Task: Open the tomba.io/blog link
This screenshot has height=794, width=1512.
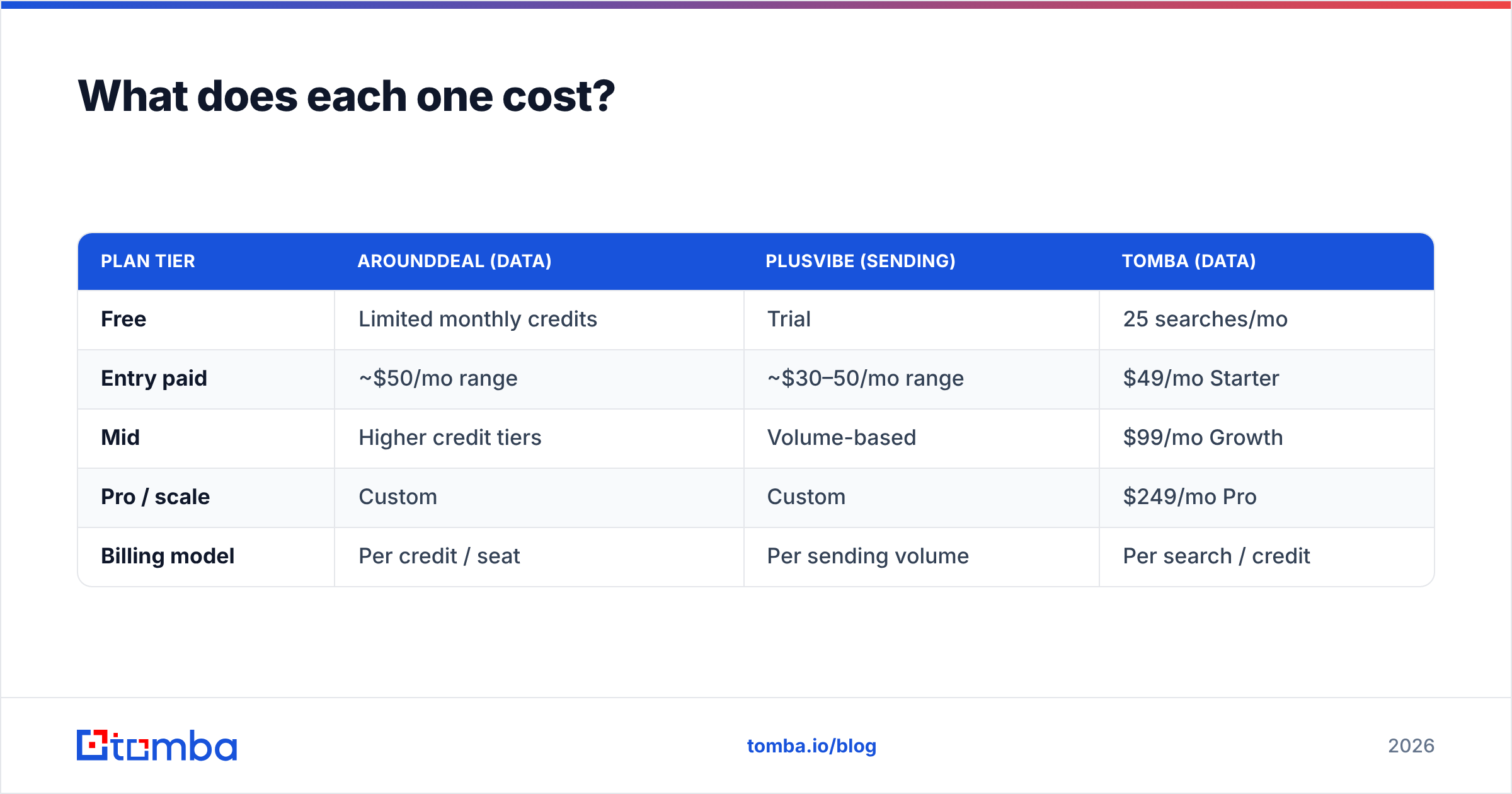Action: point(811,746)
